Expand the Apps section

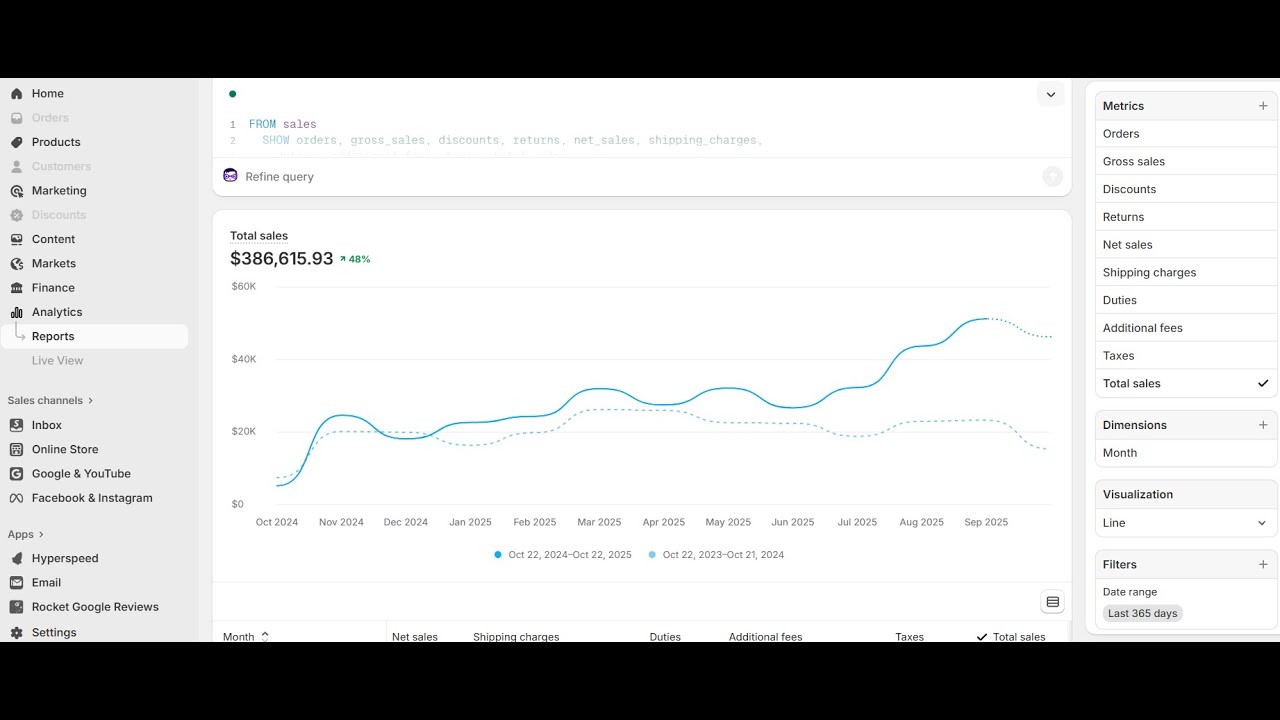[26, 534]
